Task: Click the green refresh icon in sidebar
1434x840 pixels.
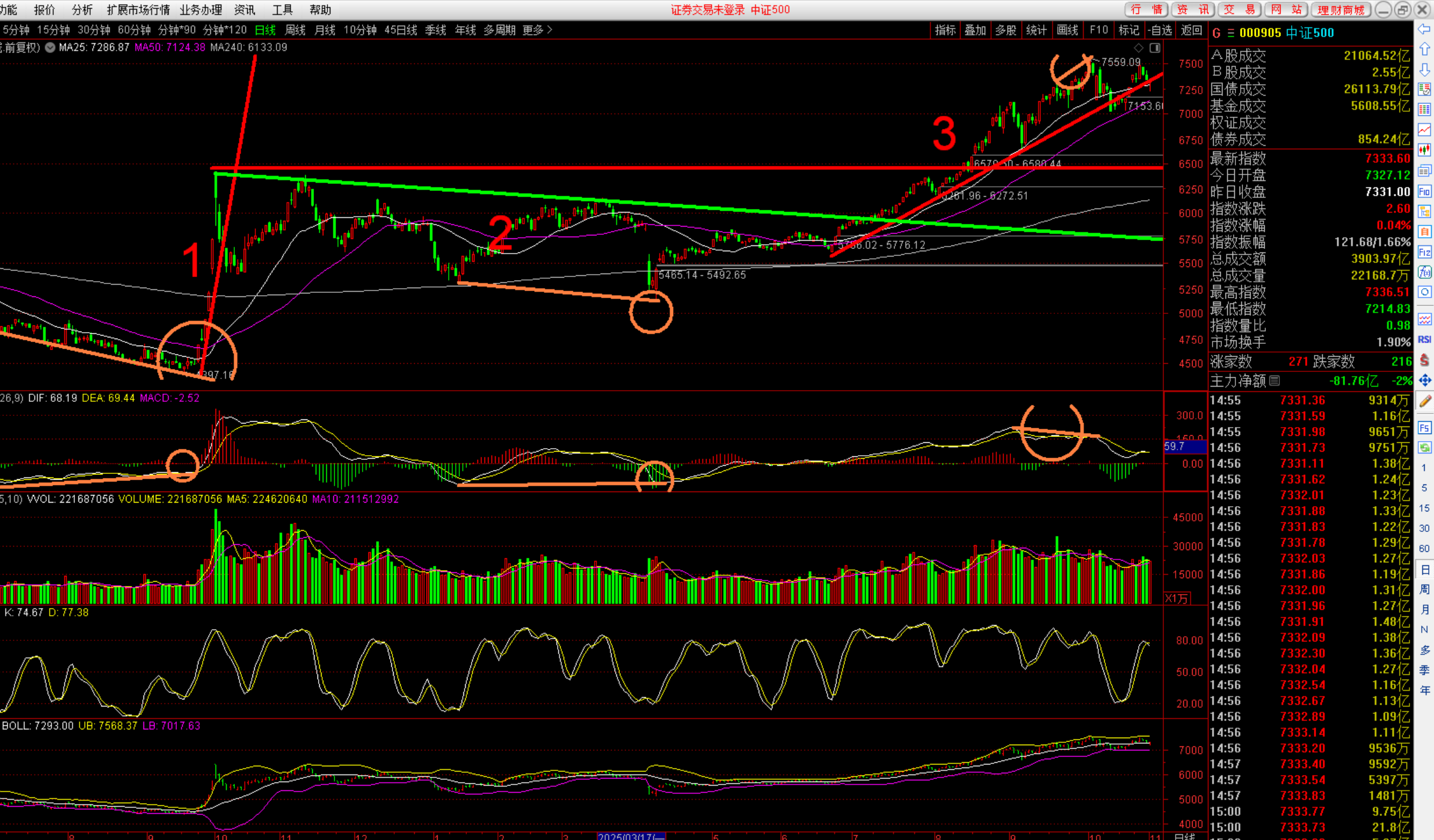Action: (x=1424, y=448)
